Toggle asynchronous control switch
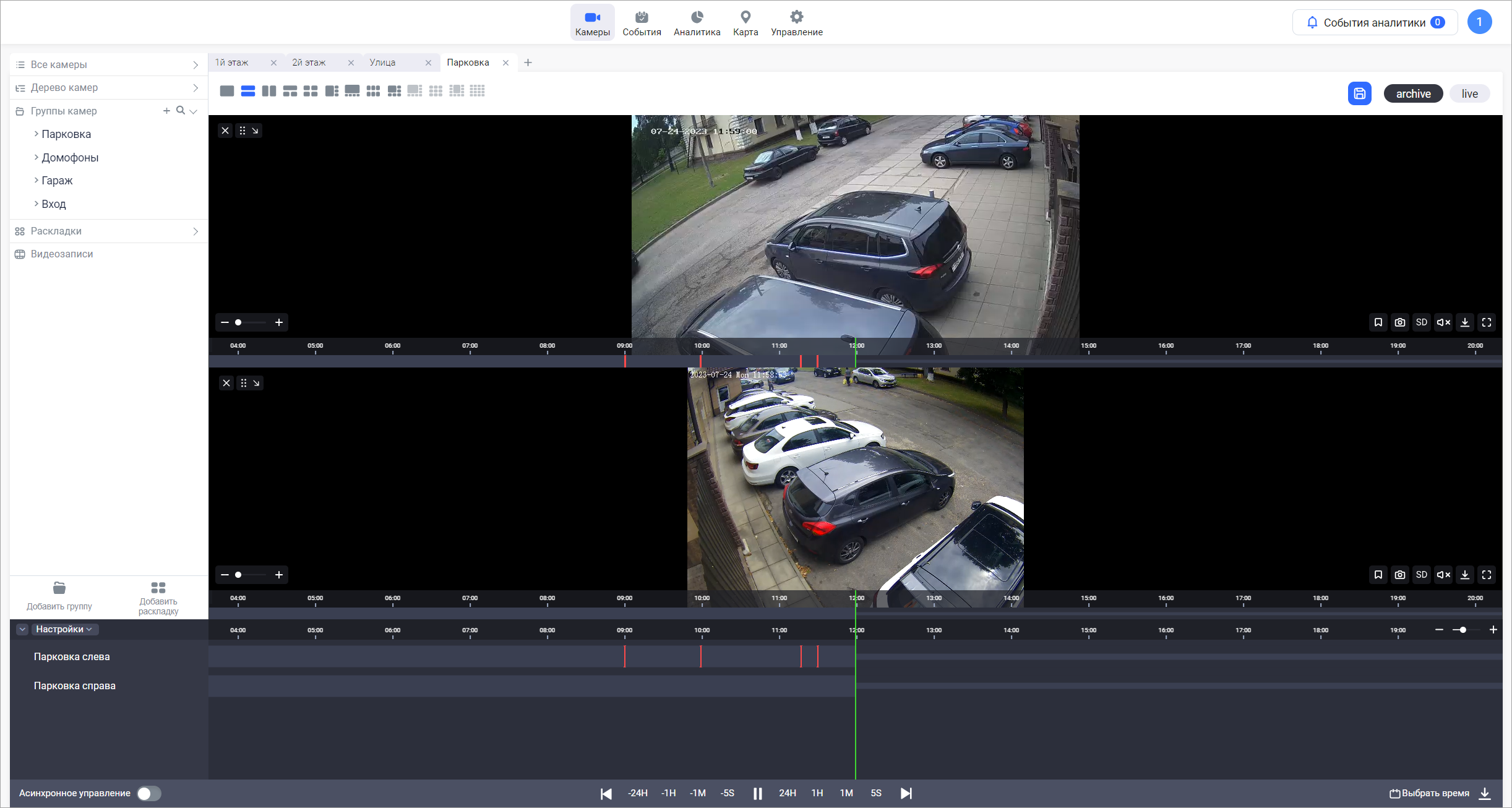The width and height of the screenshot is (1512, 808). tap(149, 793)
